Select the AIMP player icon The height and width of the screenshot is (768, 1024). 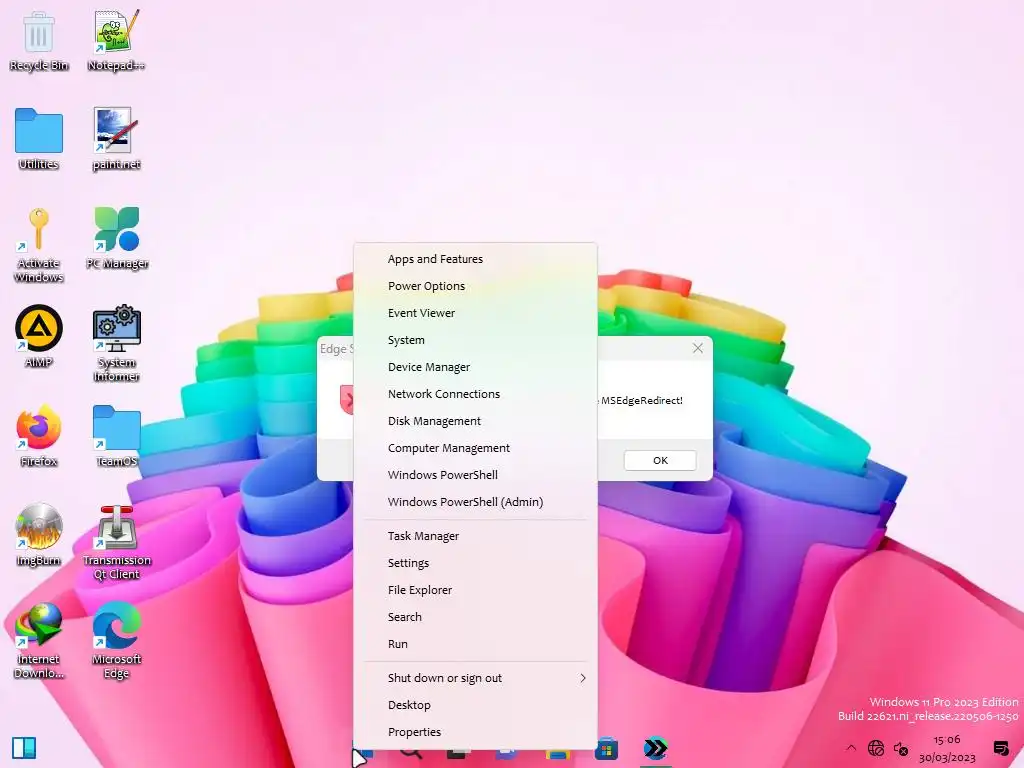(x=39, y=337)
